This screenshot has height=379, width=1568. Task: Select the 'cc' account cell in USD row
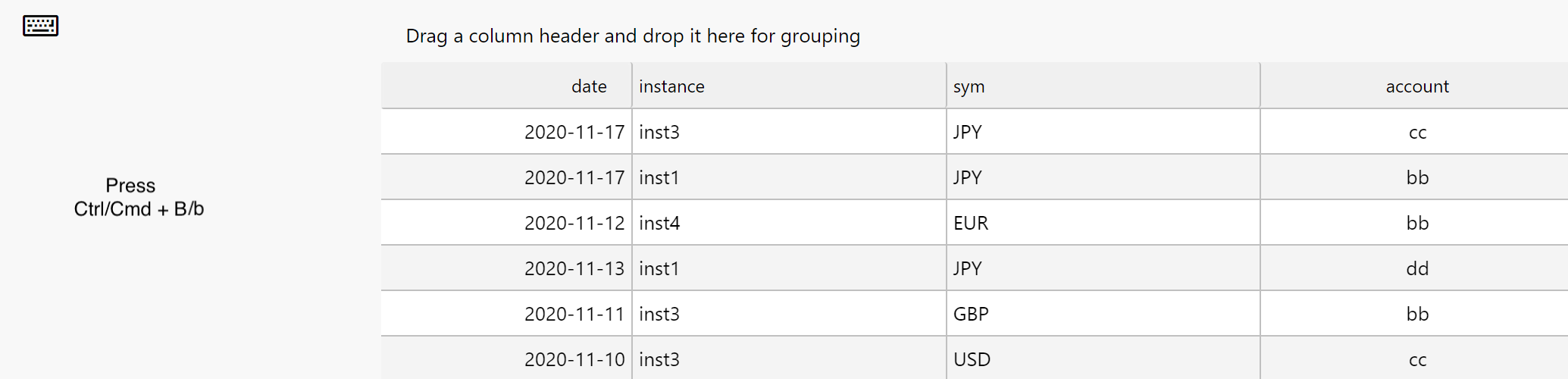coord(1417,359)
